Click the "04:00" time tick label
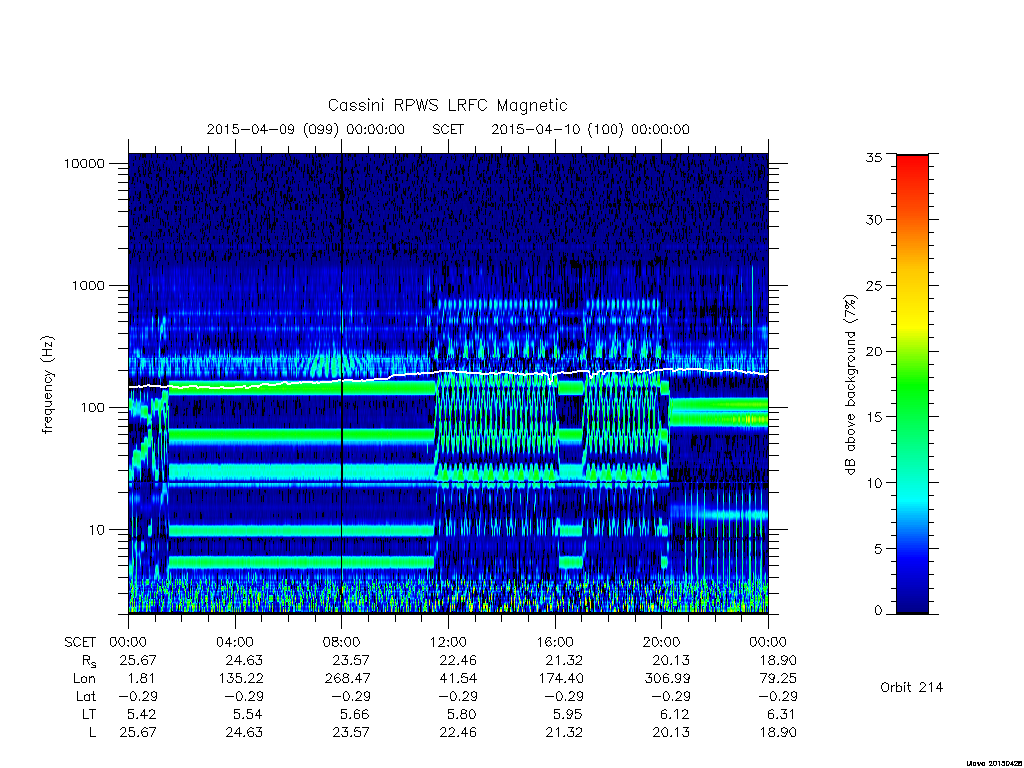The height and width of the screenshot is (768, 1024). [x=234, y=643]
